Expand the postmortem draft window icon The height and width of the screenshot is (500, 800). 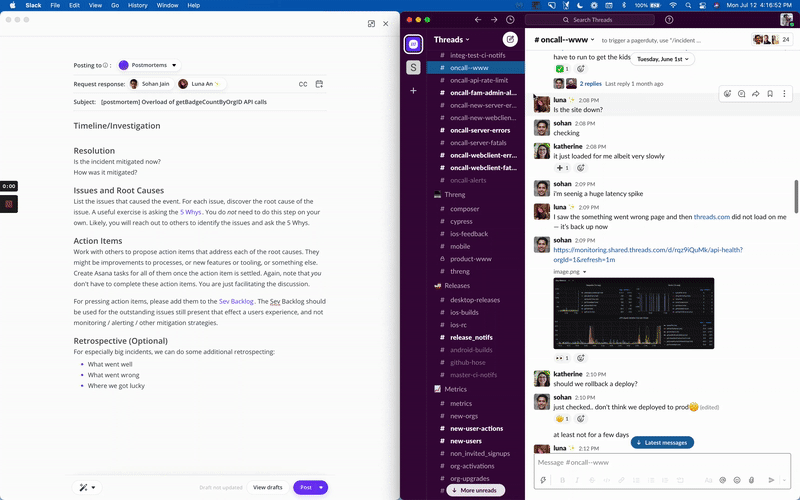(x=371, y=23)
